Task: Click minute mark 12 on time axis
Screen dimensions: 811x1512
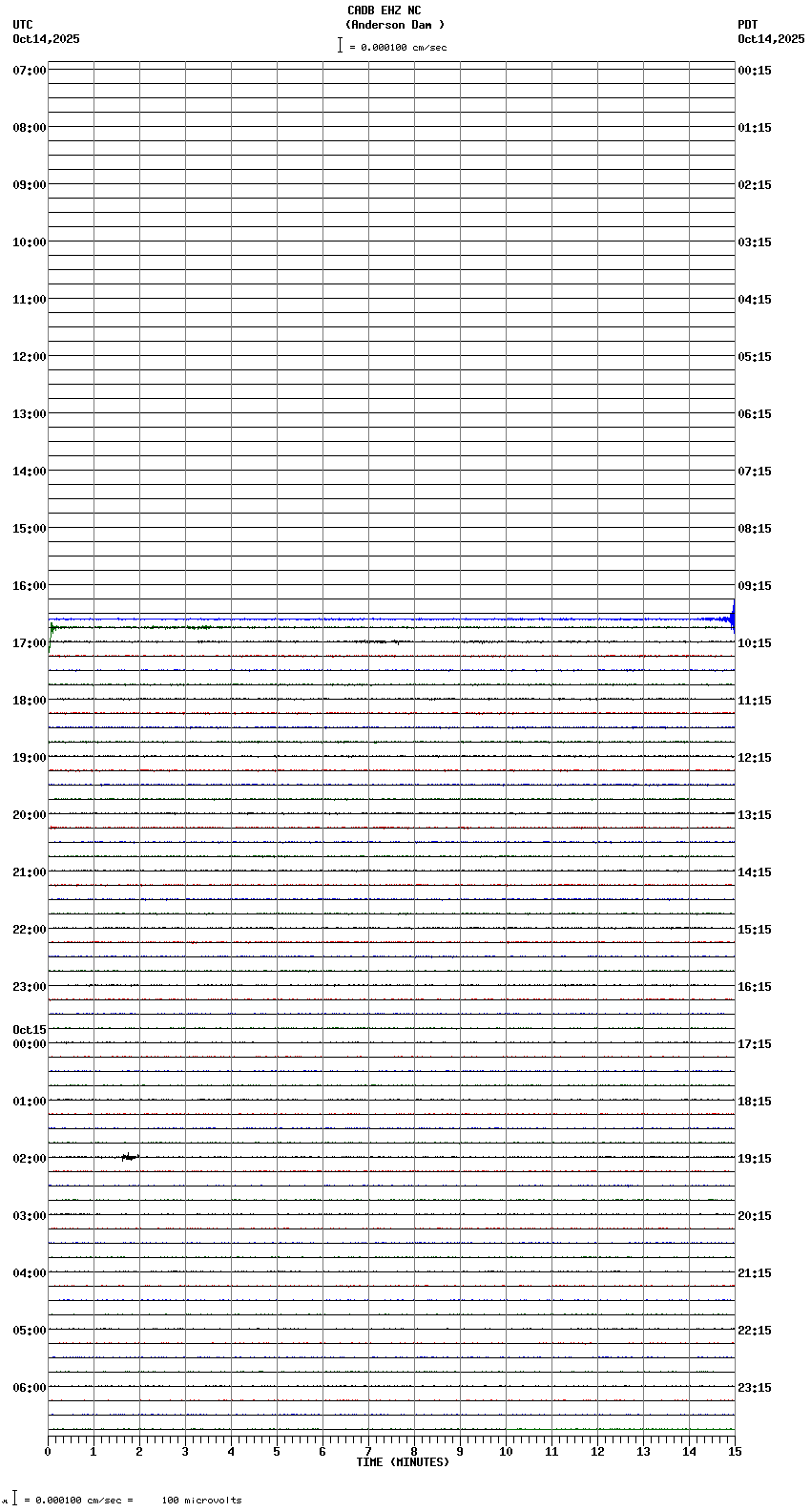Action: [597, 1452]
